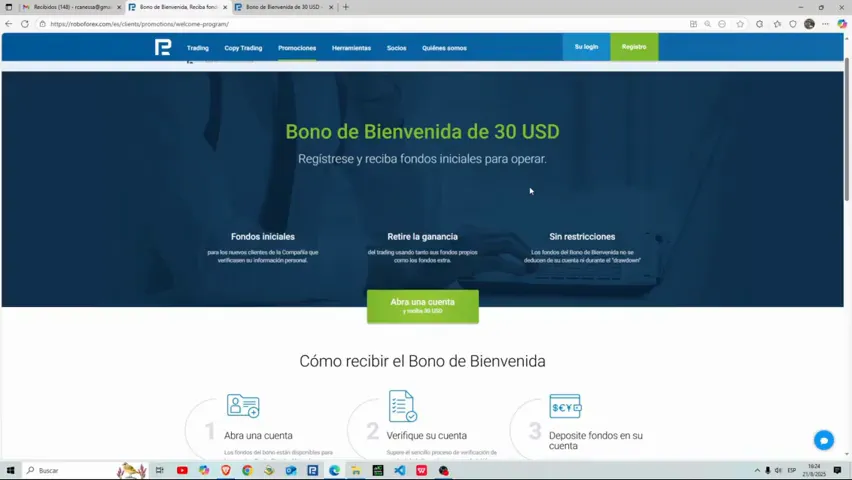852x480 pixels.
Task: Open the notification center icon
Action: point(837,470)
